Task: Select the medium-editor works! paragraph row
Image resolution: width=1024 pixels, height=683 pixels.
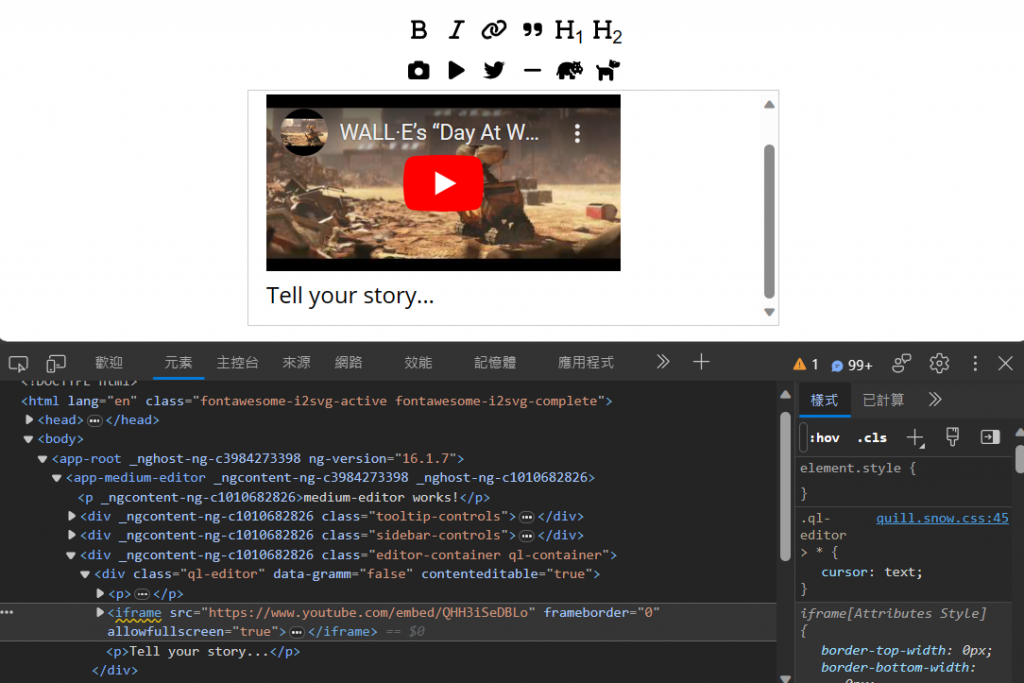Action: 283,498
